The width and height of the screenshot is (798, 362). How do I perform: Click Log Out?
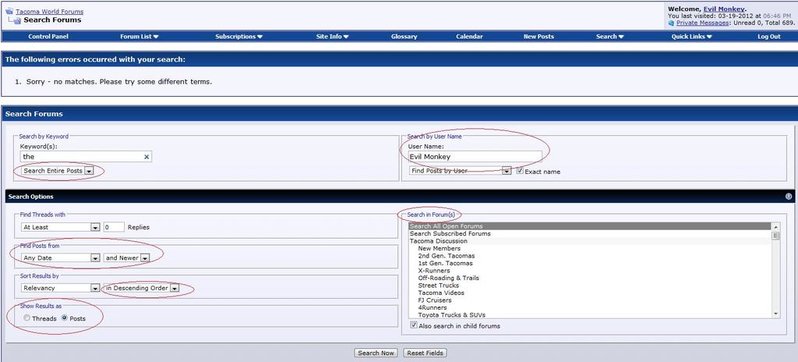tap(769, 37)
